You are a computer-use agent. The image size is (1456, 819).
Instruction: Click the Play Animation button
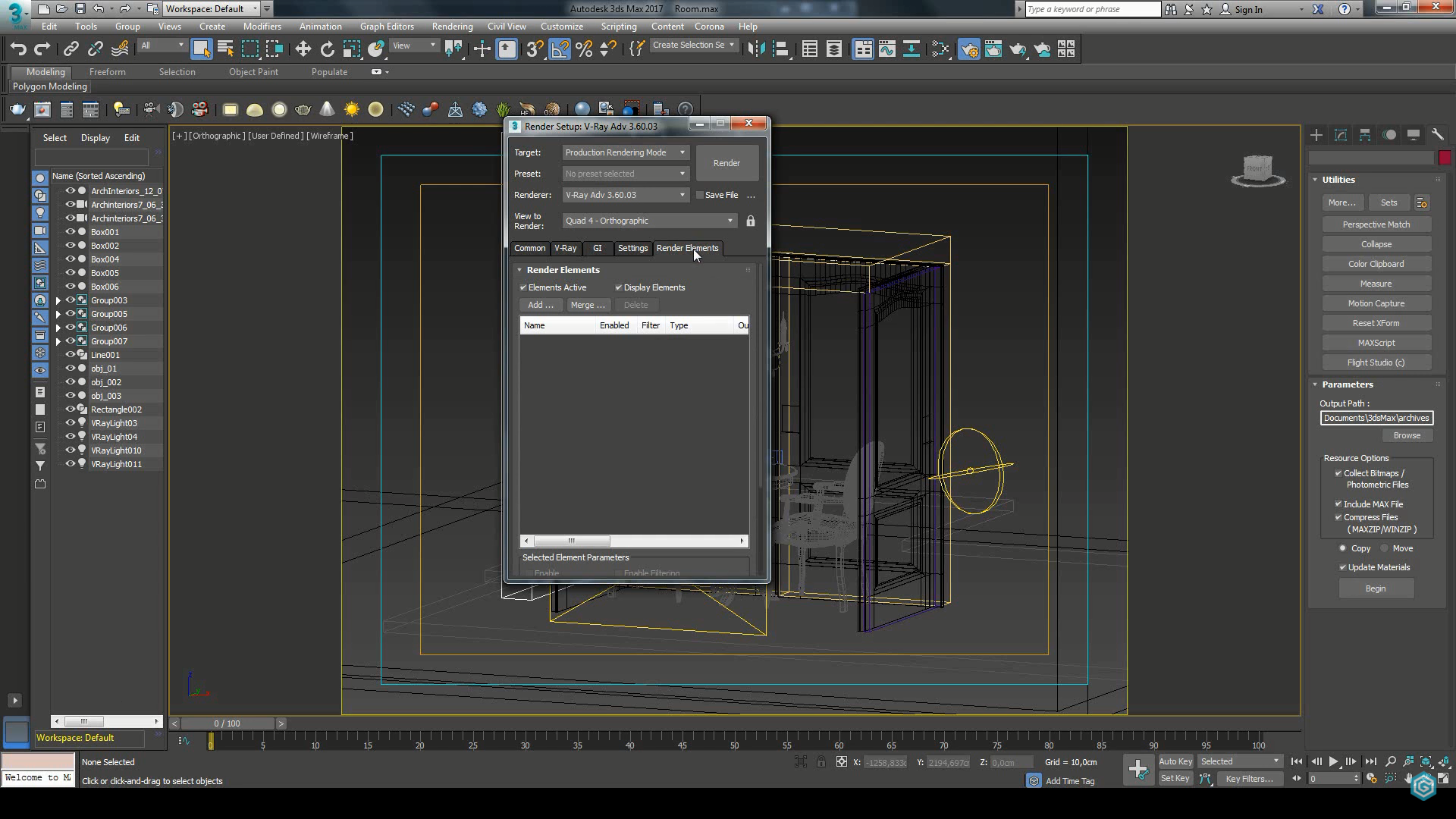click(1333, 761)
